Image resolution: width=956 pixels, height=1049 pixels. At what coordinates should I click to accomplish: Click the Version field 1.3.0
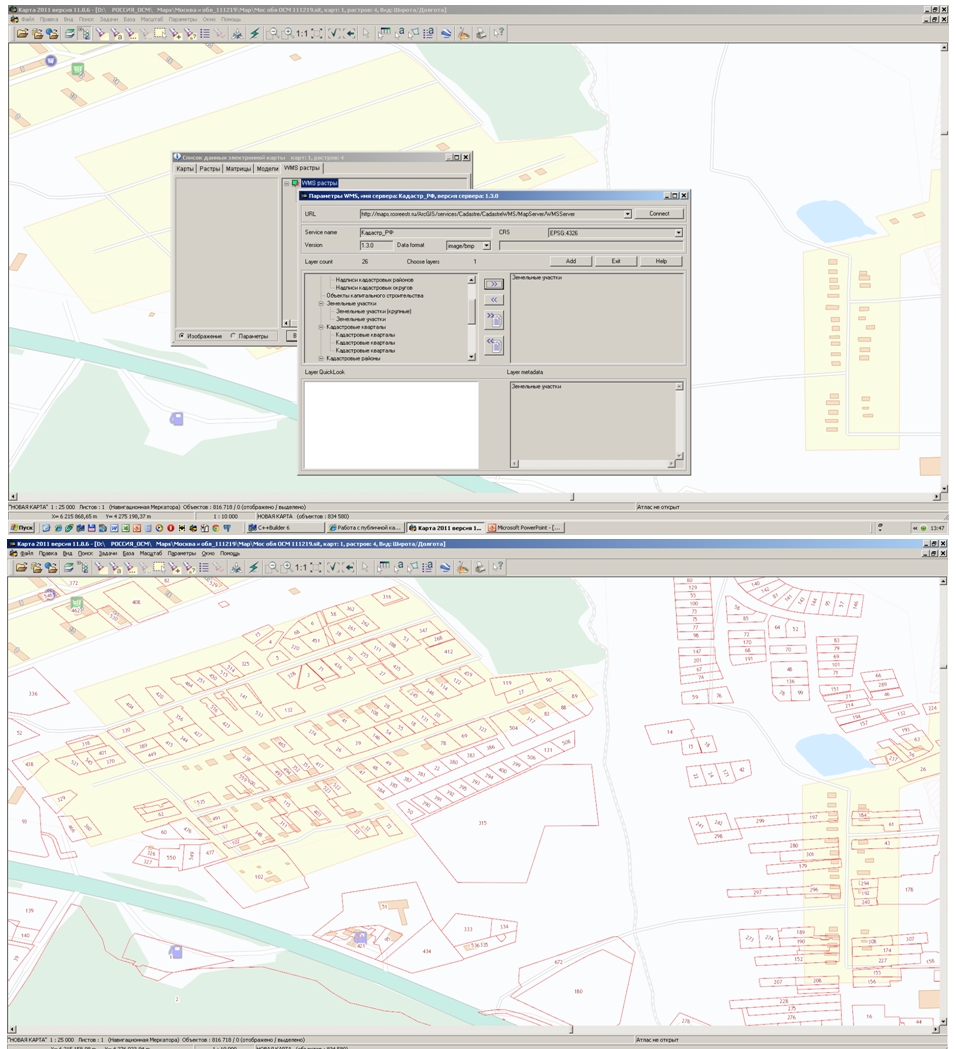tap(375, 246)
